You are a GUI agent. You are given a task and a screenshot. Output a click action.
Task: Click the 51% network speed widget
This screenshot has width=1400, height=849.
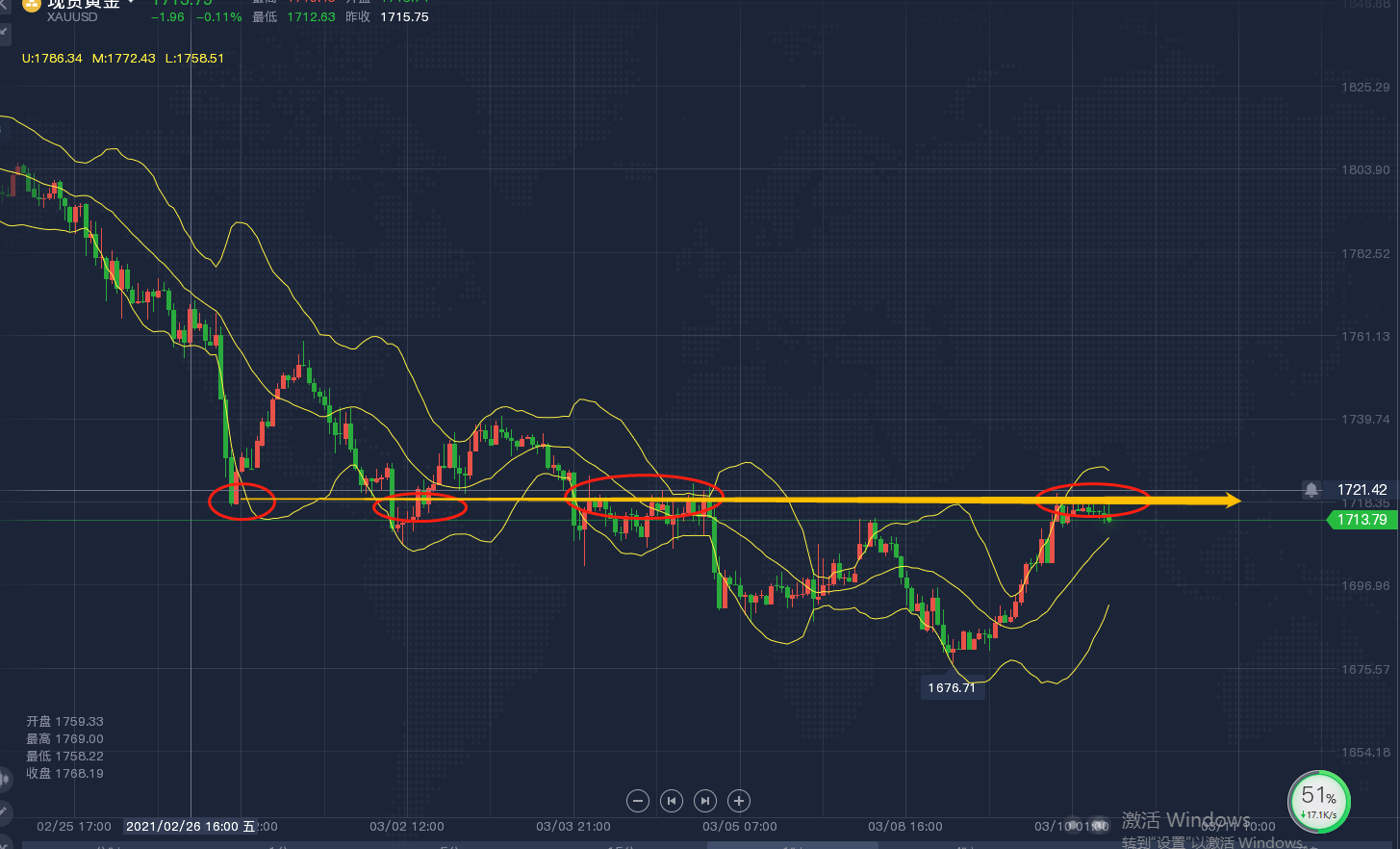pyautogui.click(x=1318, y=801)
